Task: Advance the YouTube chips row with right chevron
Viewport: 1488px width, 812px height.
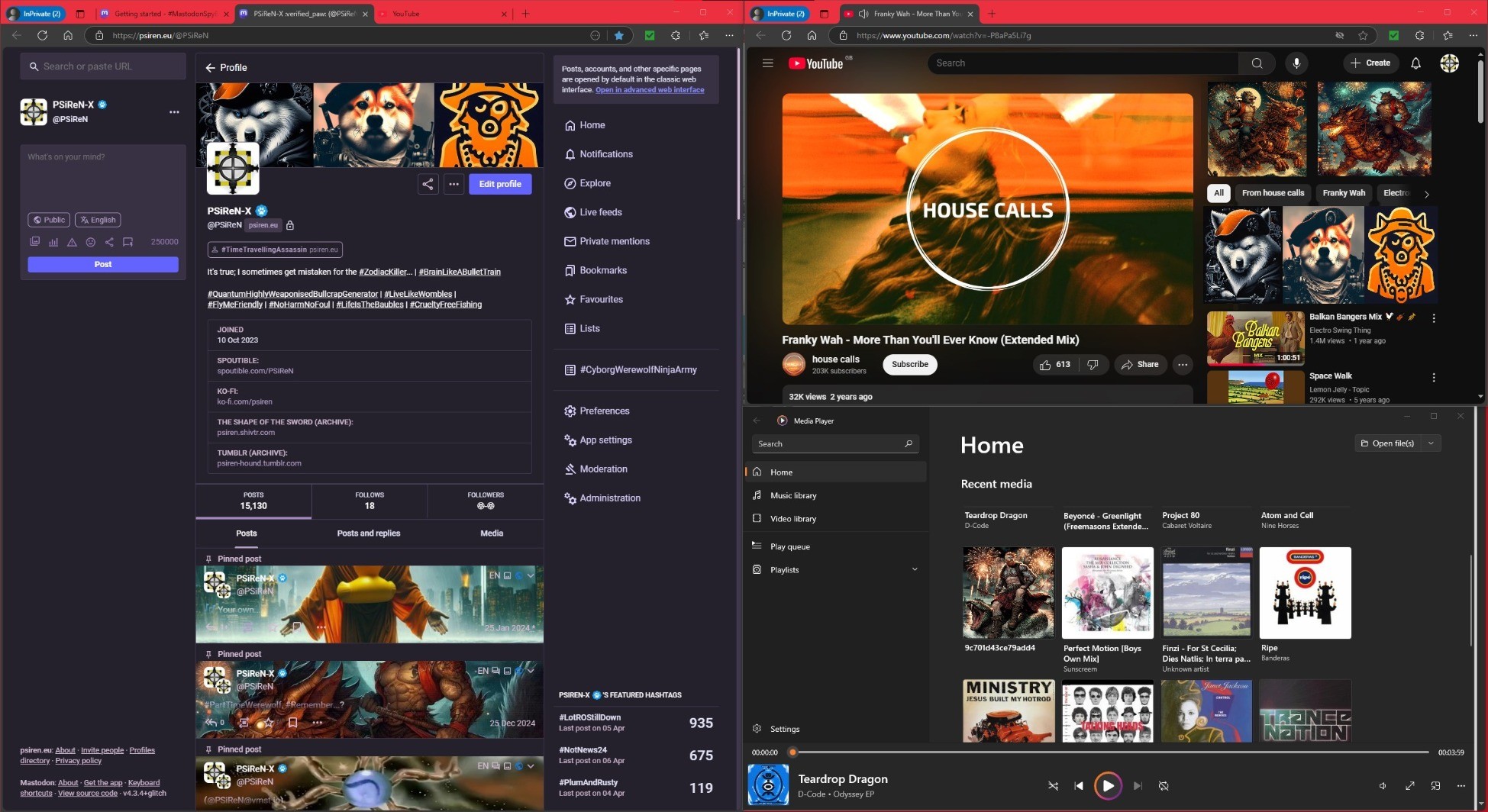Action: click(x=1426, y=194)
